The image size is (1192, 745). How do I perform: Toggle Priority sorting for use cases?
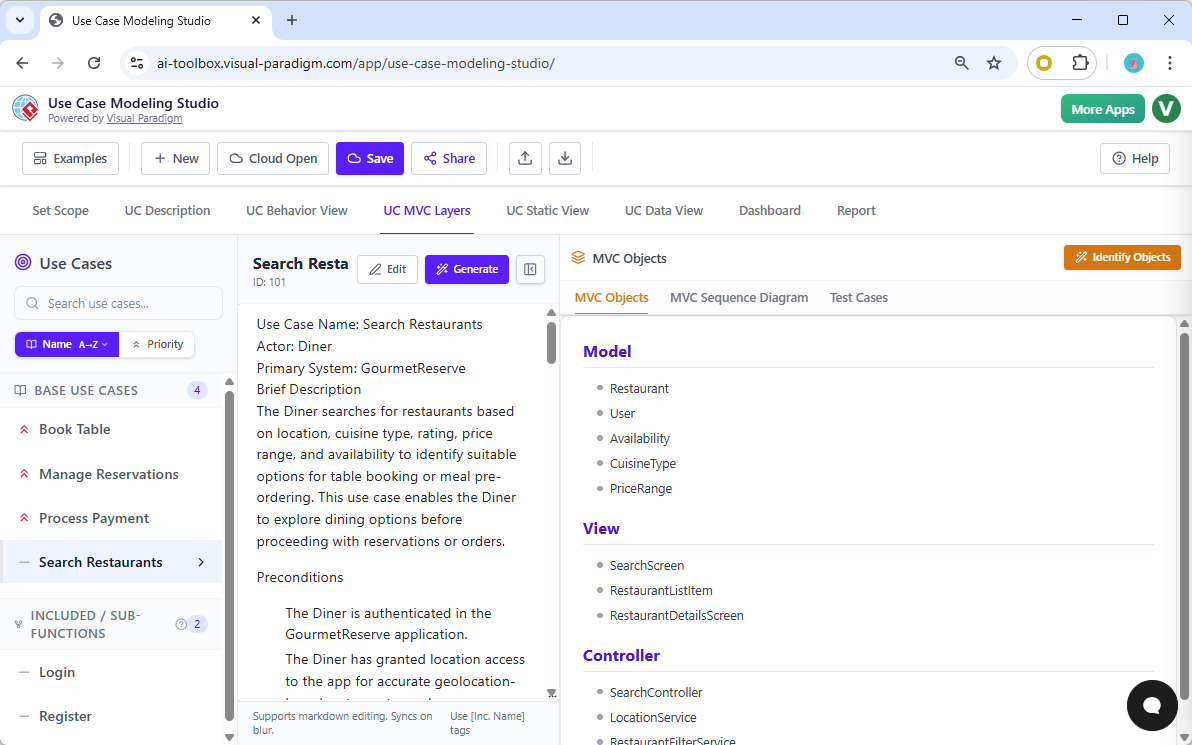(157, 344)
